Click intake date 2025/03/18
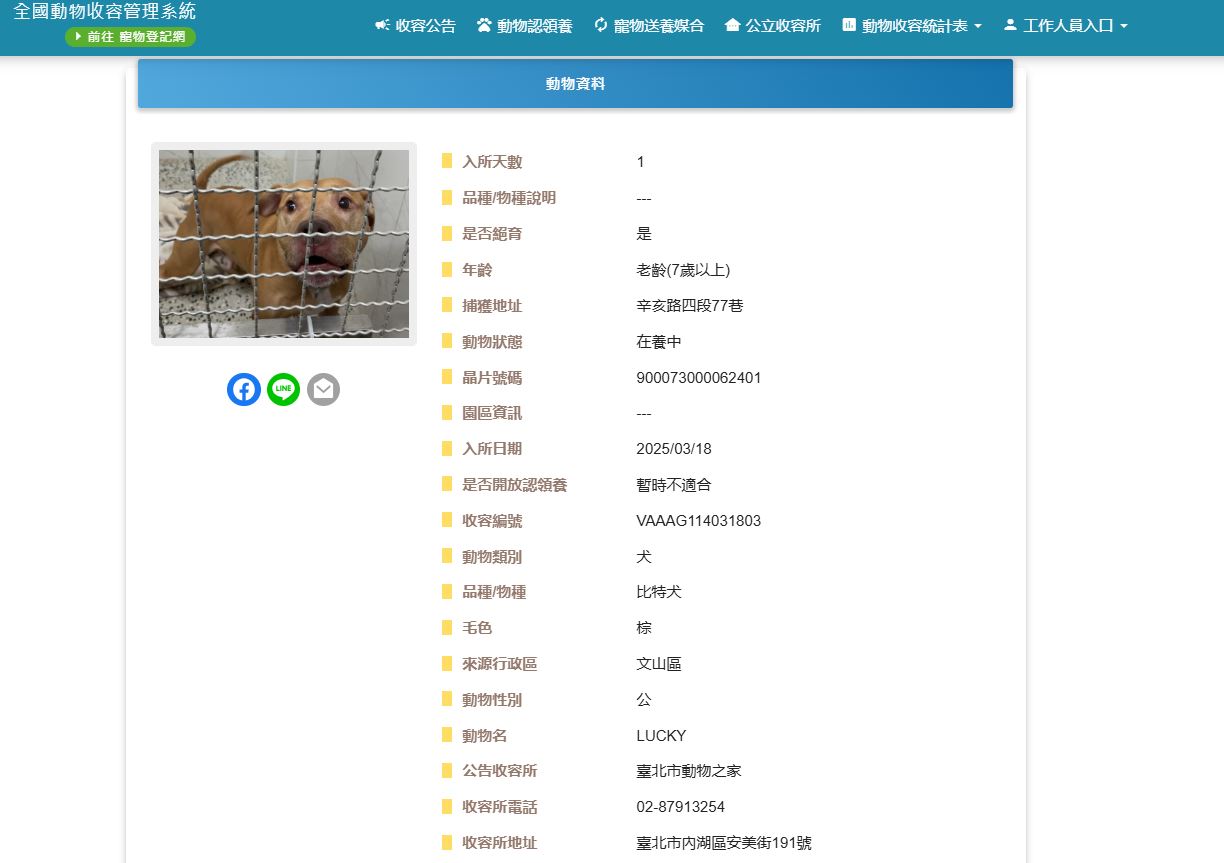Viewport: 1224px width, 863px height. point(674,449)
